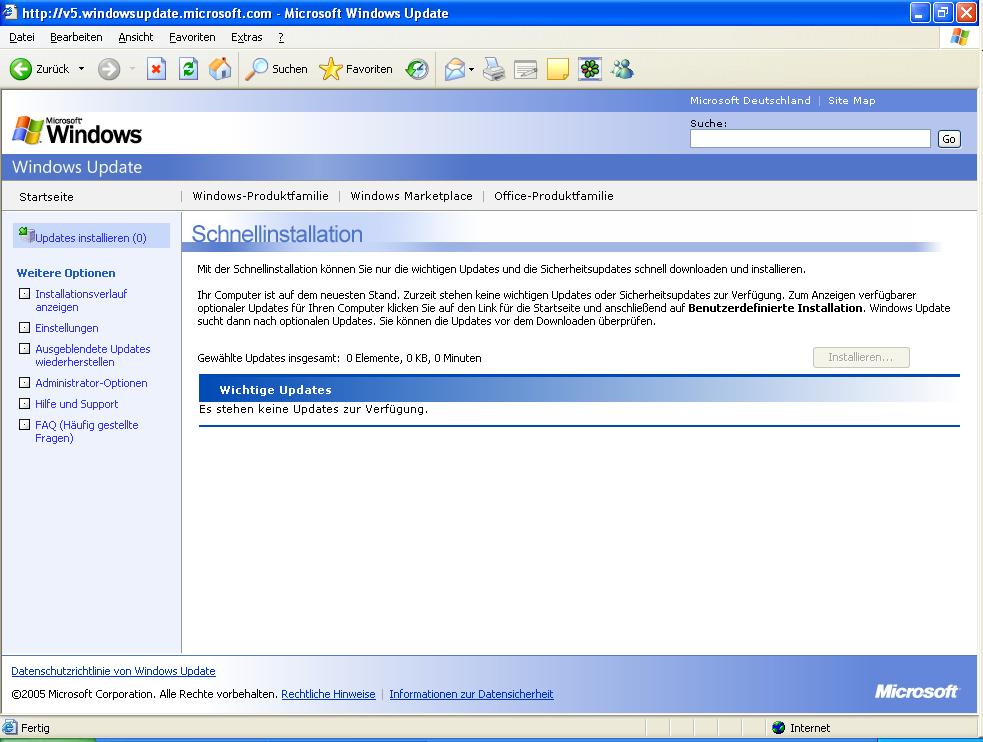Open the Favoriten star panel
Screen dimensions: 983x742
(356, 69)
